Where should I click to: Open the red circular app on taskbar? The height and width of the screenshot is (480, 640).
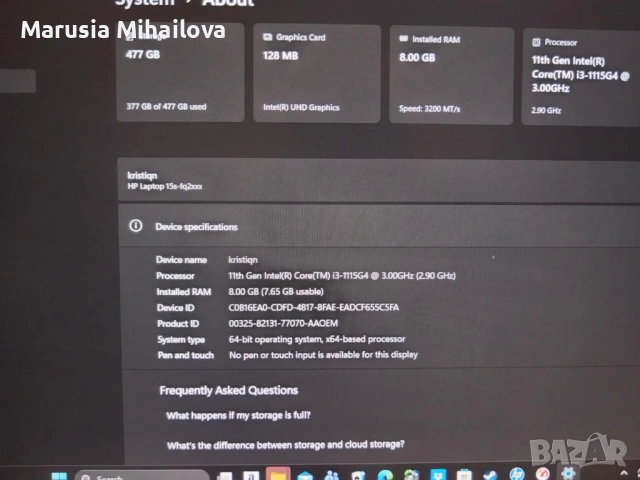pos(543,474)
